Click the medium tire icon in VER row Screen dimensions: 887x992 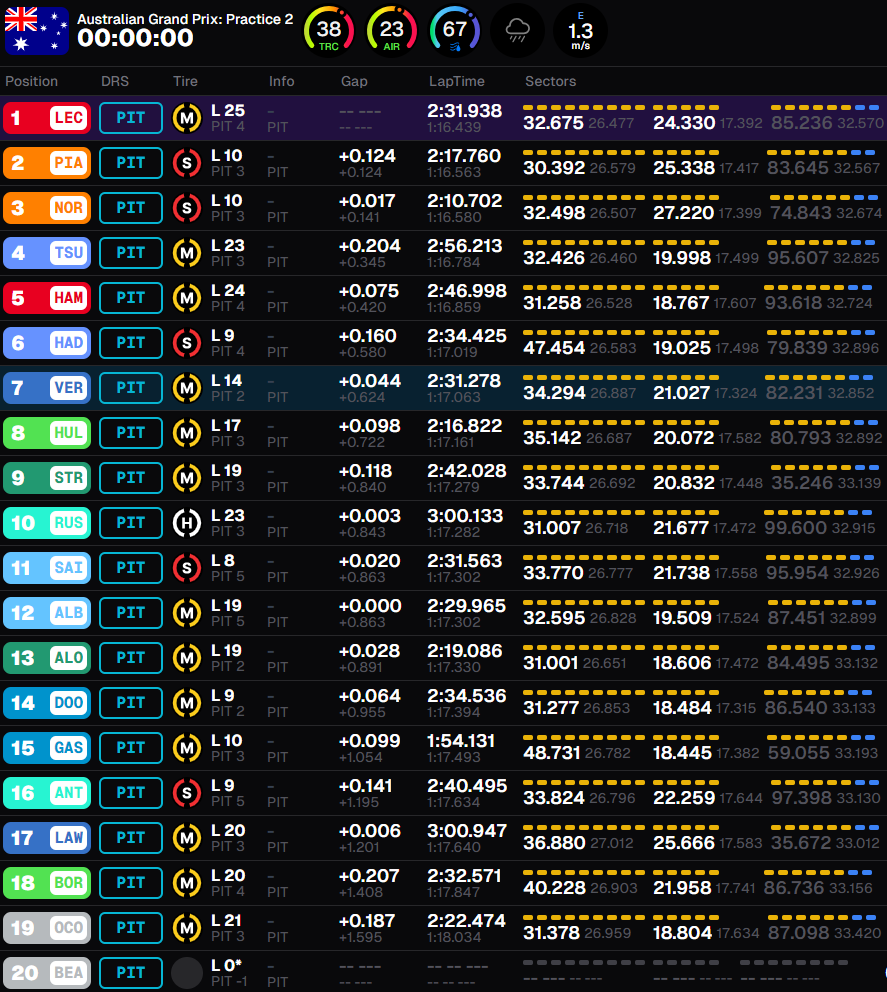(187, 388)
